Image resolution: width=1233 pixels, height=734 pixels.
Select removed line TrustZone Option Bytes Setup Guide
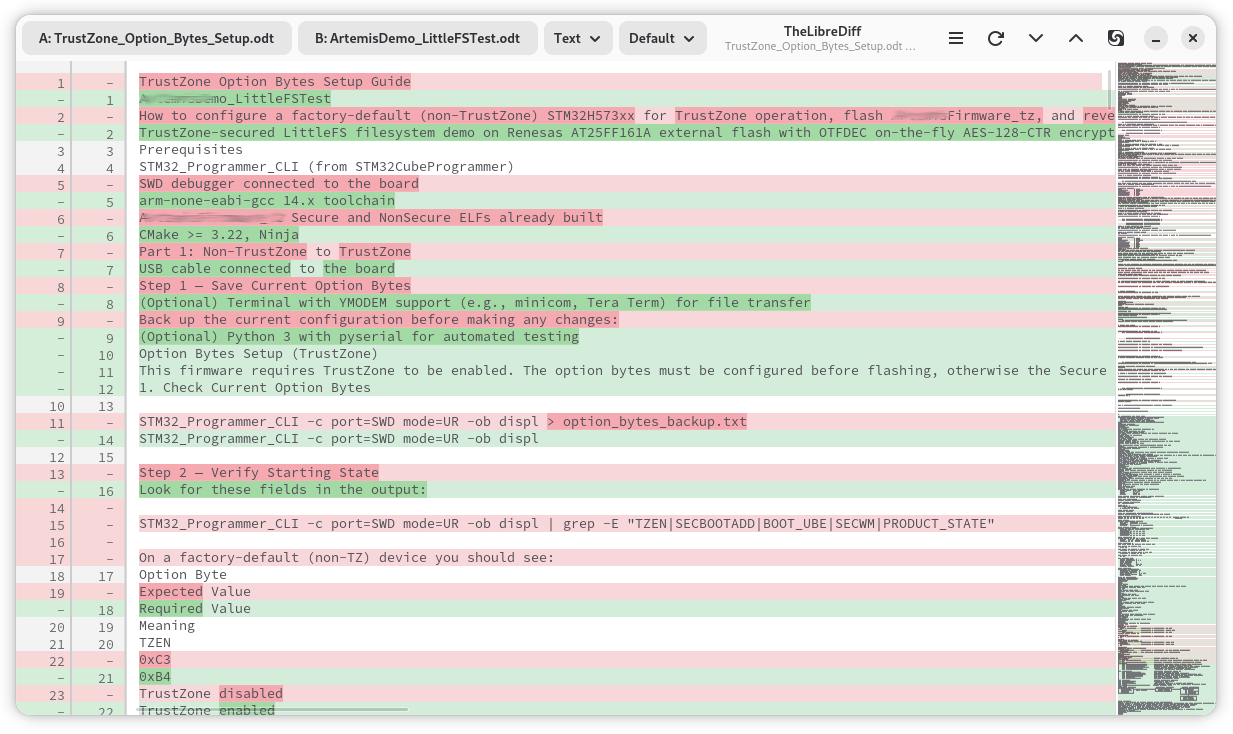(274, 81)
